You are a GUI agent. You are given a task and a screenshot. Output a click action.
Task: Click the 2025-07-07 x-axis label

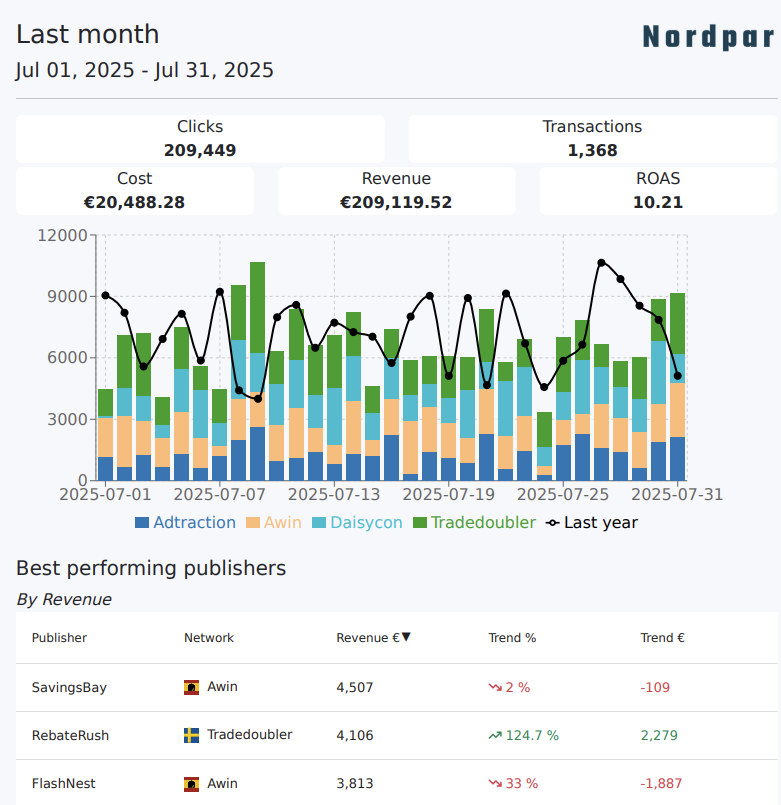tap(220, 494)
